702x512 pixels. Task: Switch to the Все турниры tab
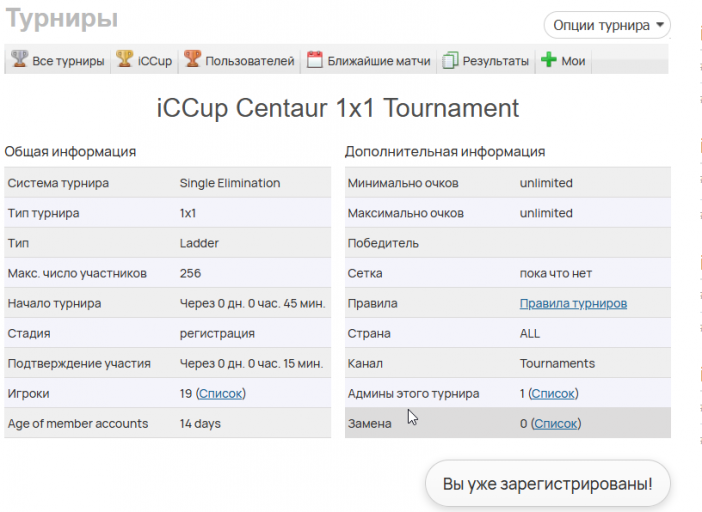(58, 60)
